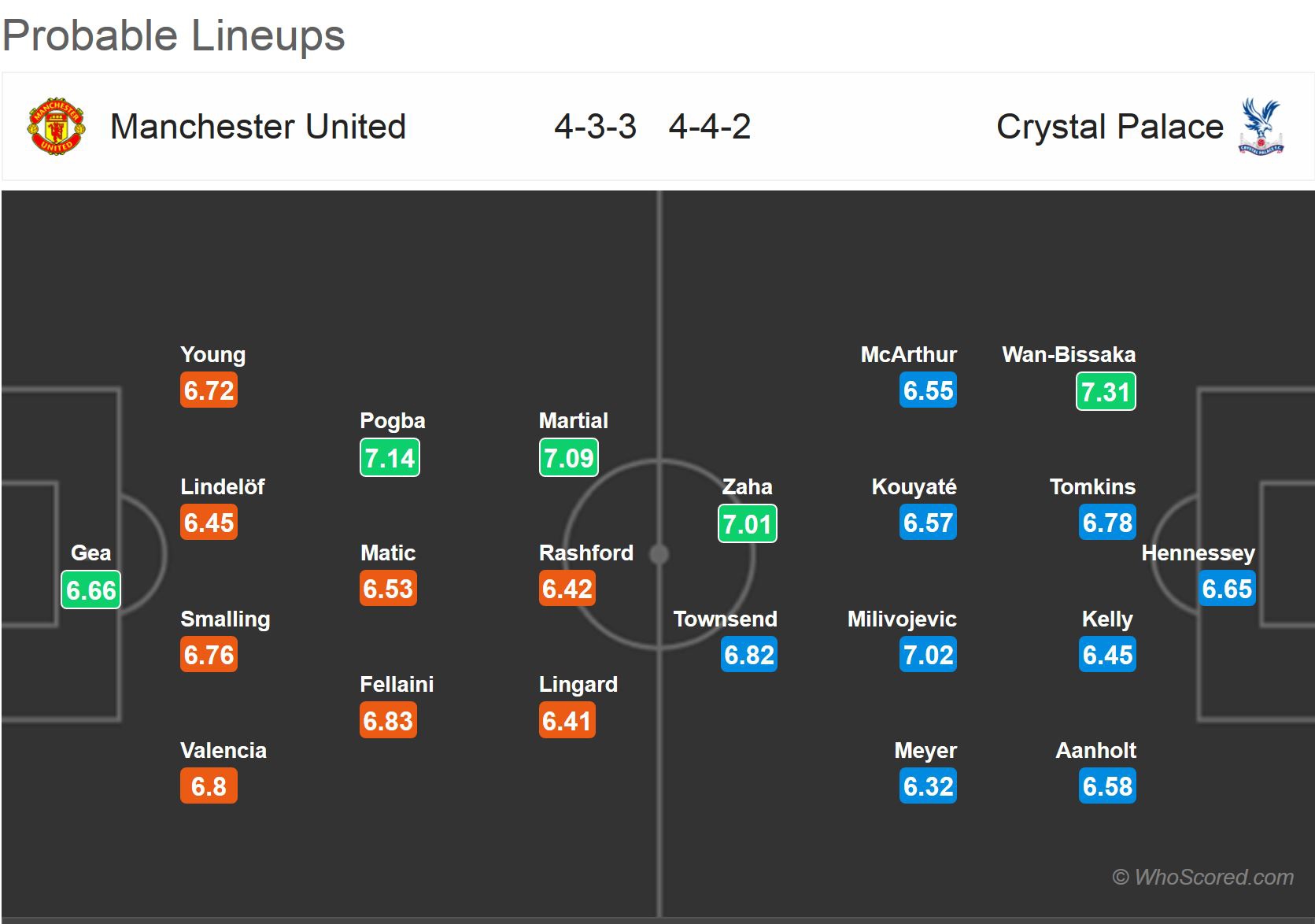
Task: Click the Crystal Palace eagle crest
Action: coord(1261,126)
